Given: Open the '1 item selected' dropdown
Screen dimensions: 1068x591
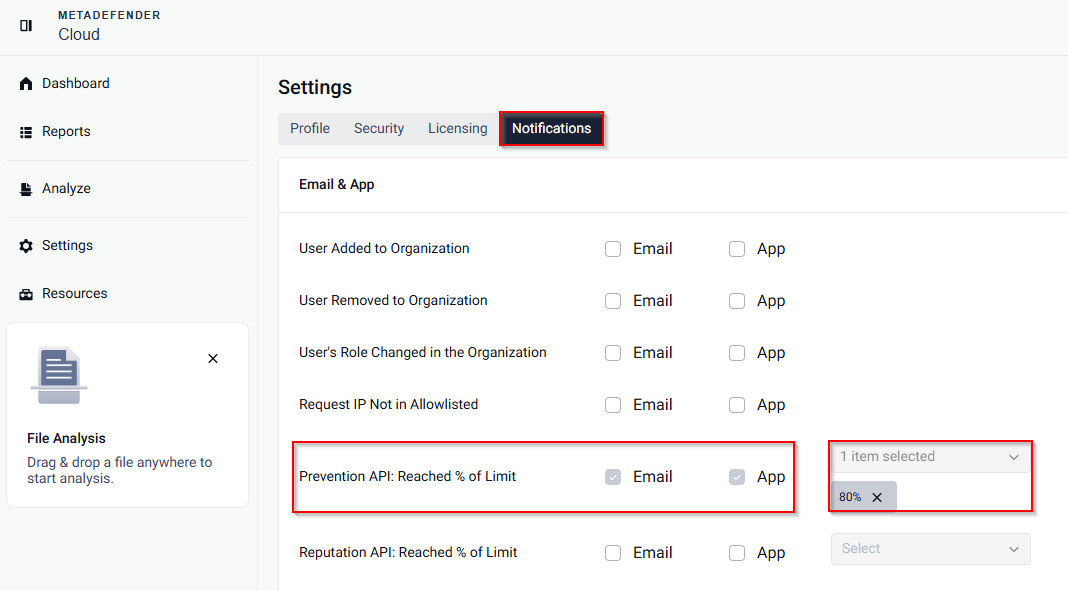Looking at the screenshot, I should (930, 457).
